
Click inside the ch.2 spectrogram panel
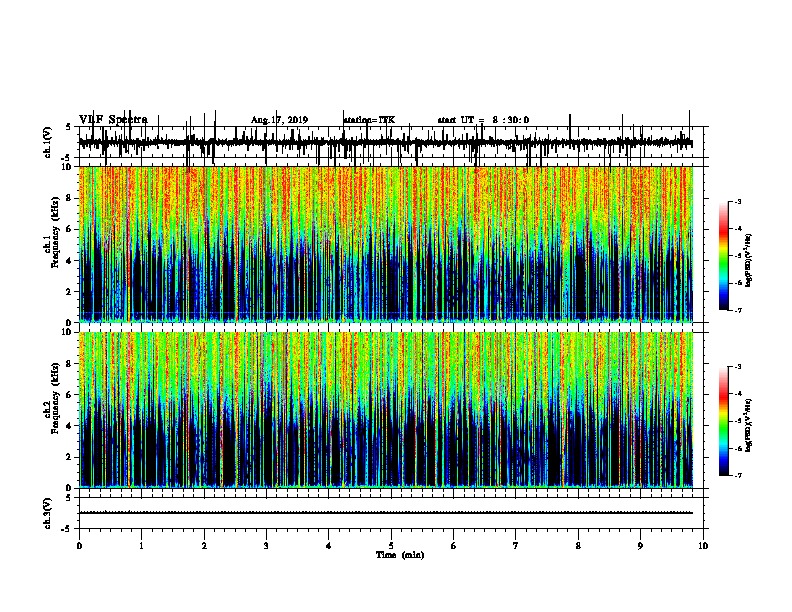click(386, 410)
